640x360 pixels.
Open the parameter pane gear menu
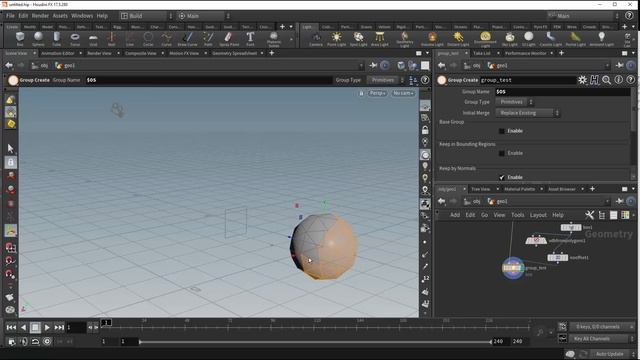(x=582, y=80)
